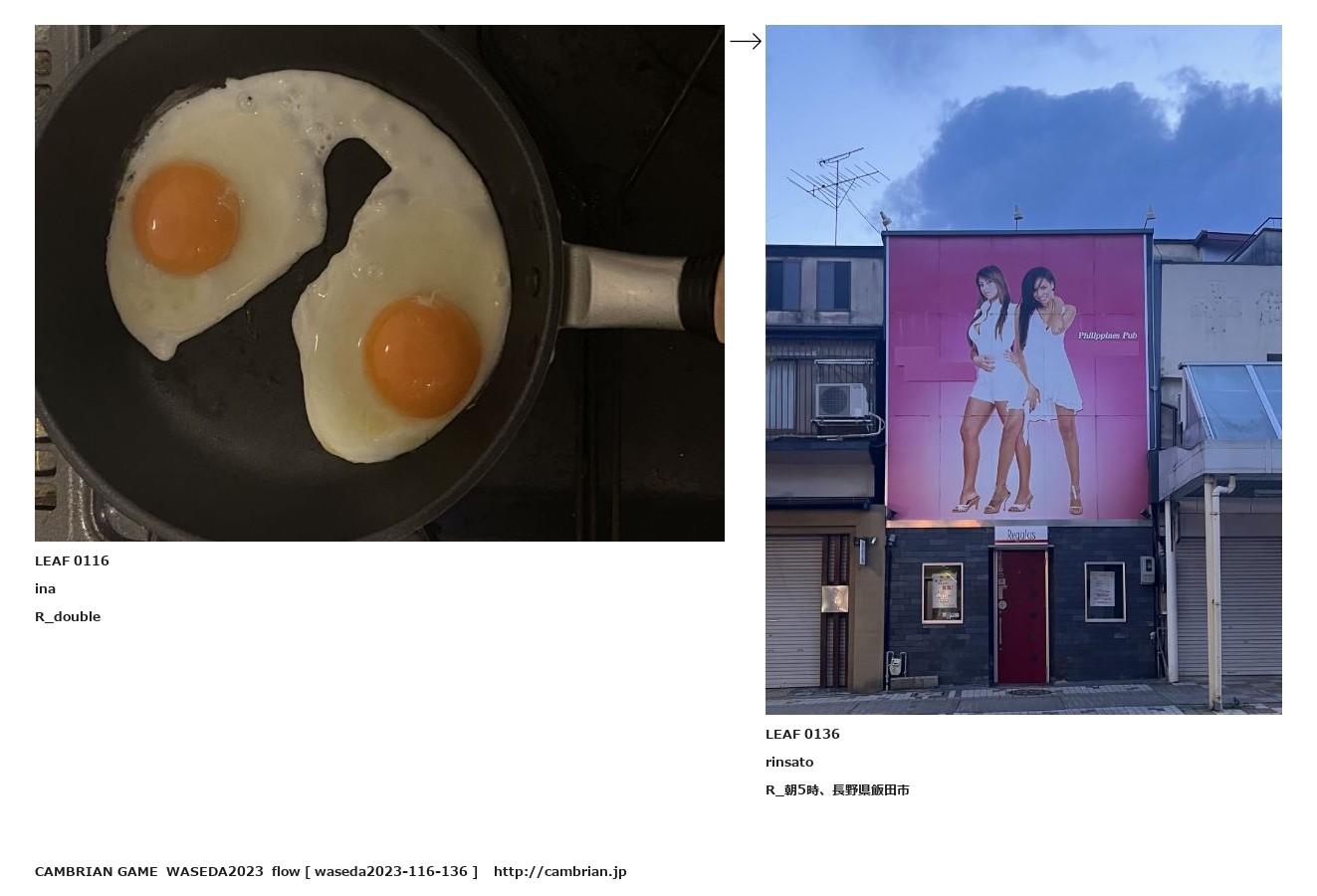The image size is (1317, 896).
Task: Click the Philippines Pub text on billboard
Action: (1107, 336)
